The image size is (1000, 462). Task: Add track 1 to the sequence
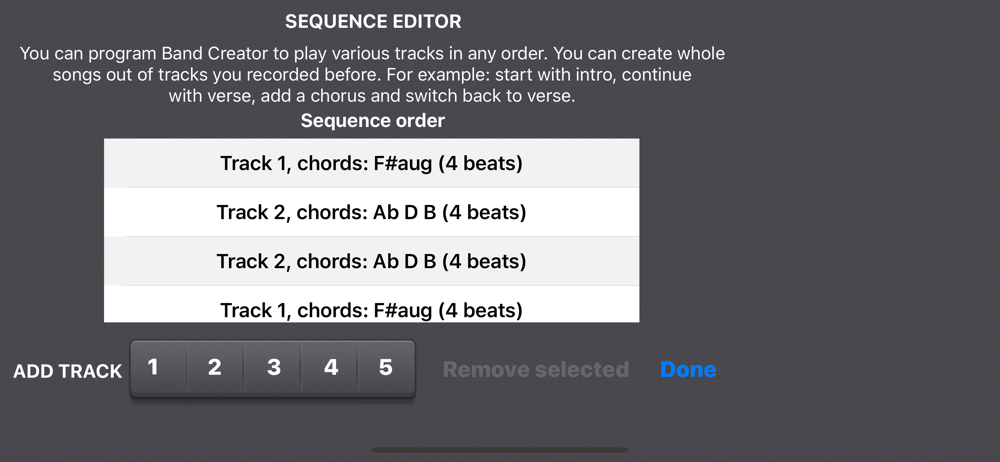click(x=158, y=368)
